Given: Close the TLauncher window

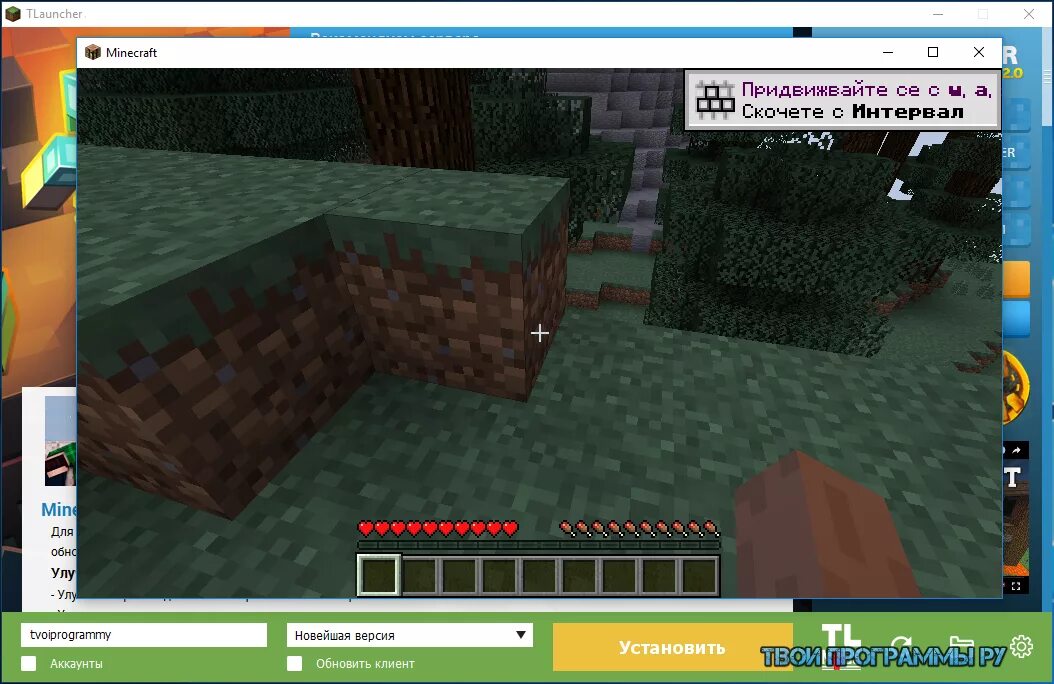Looking at the screenshot, I should click(1029, 14).
